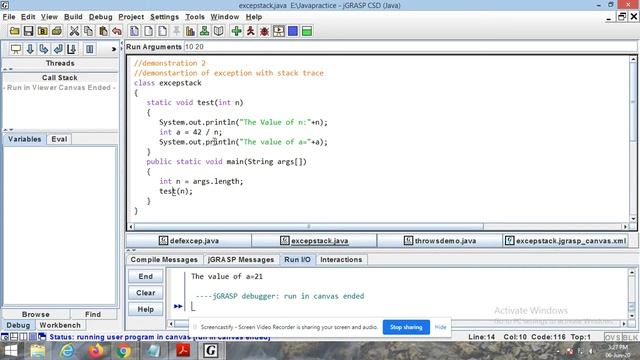Click the Open File folder icon
Viewport: 640px width, 360px height.
(x=15, y=31)
